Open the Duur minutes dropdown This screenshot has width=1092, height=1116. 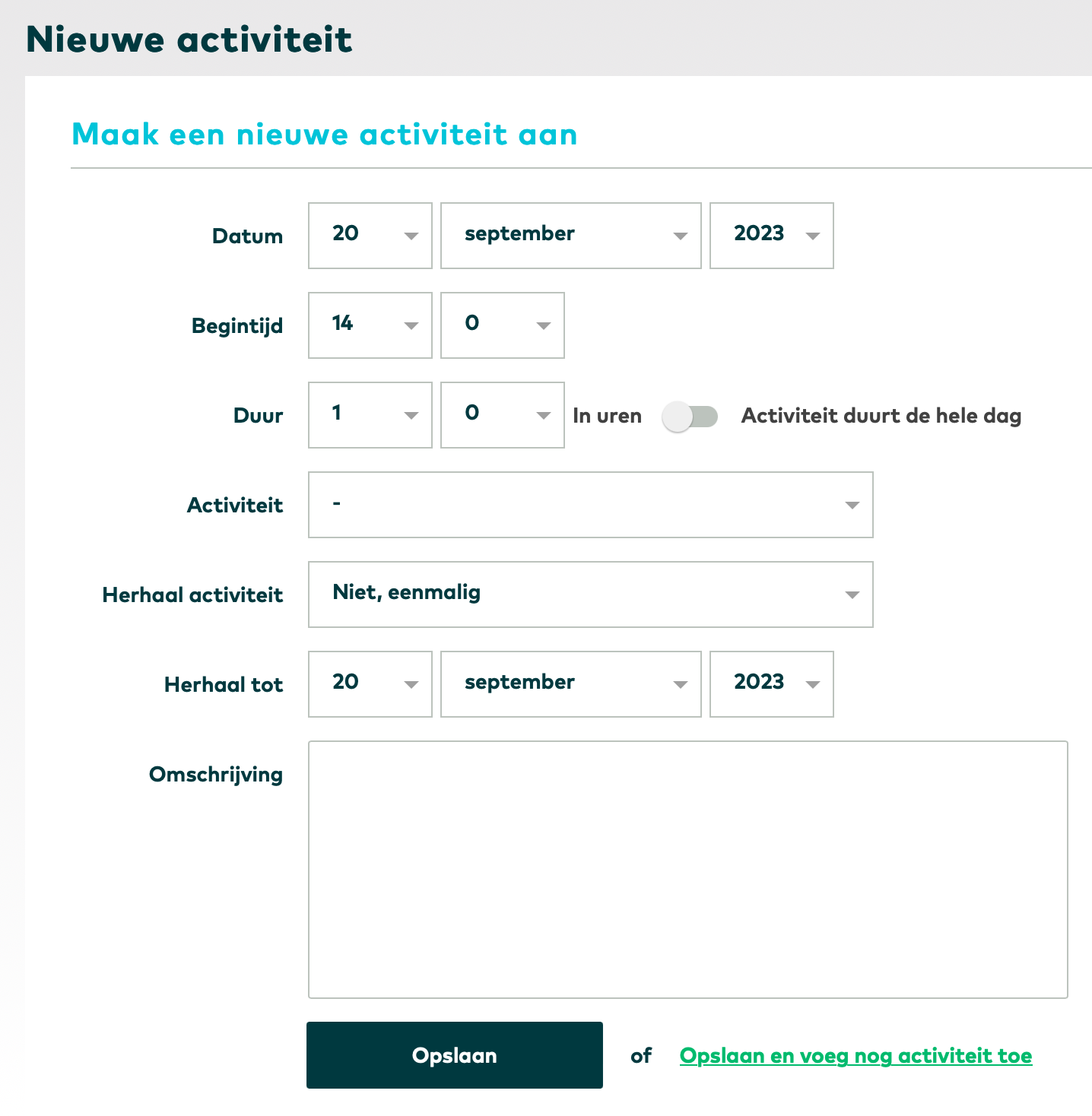click(502, 415)
